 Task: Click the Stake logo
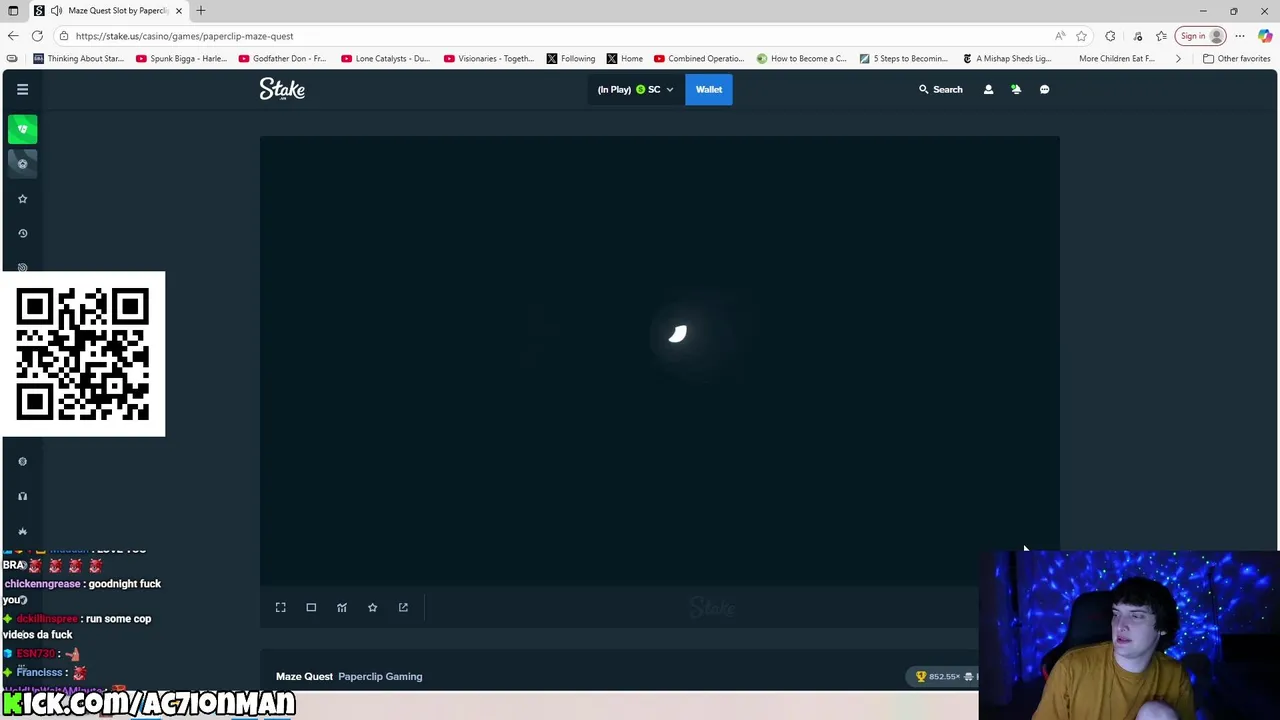point(282,89)
